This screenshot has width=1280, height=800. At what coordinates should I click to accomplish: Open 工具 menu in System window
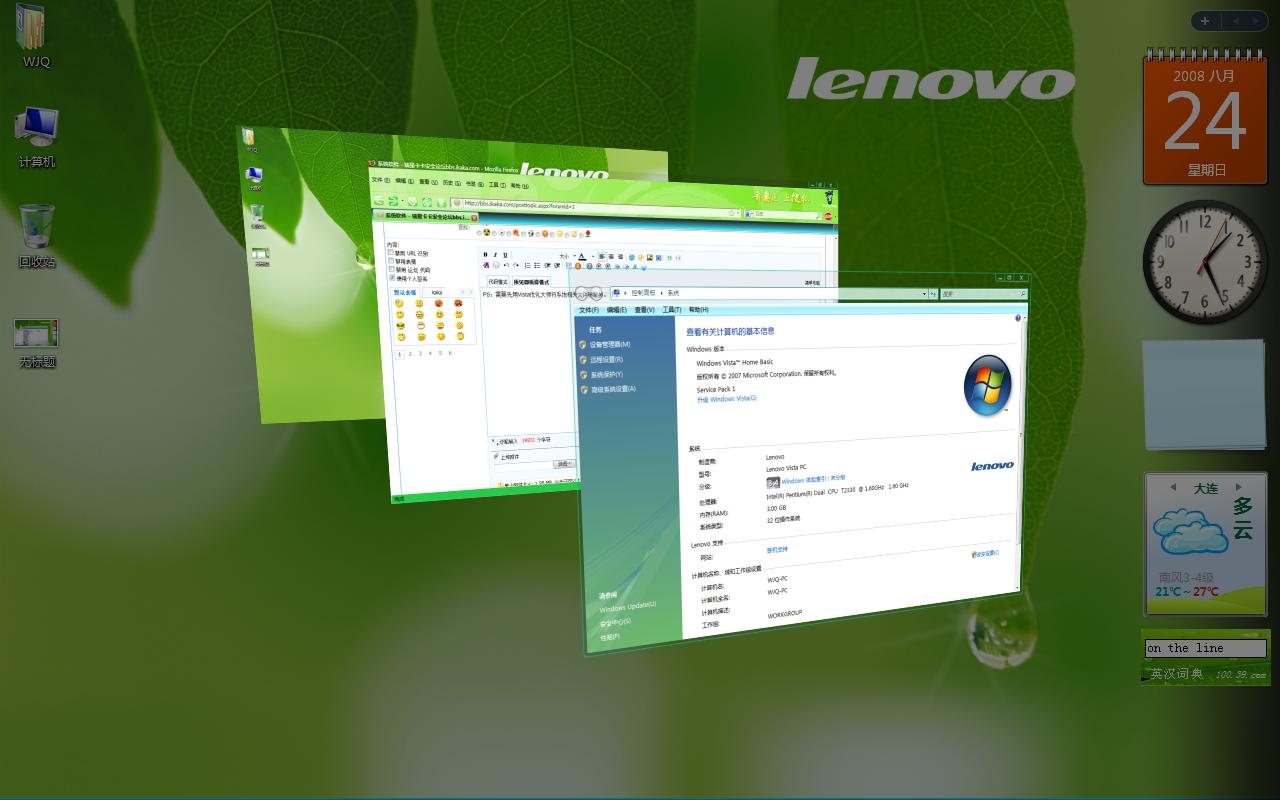tap(672, 310)
